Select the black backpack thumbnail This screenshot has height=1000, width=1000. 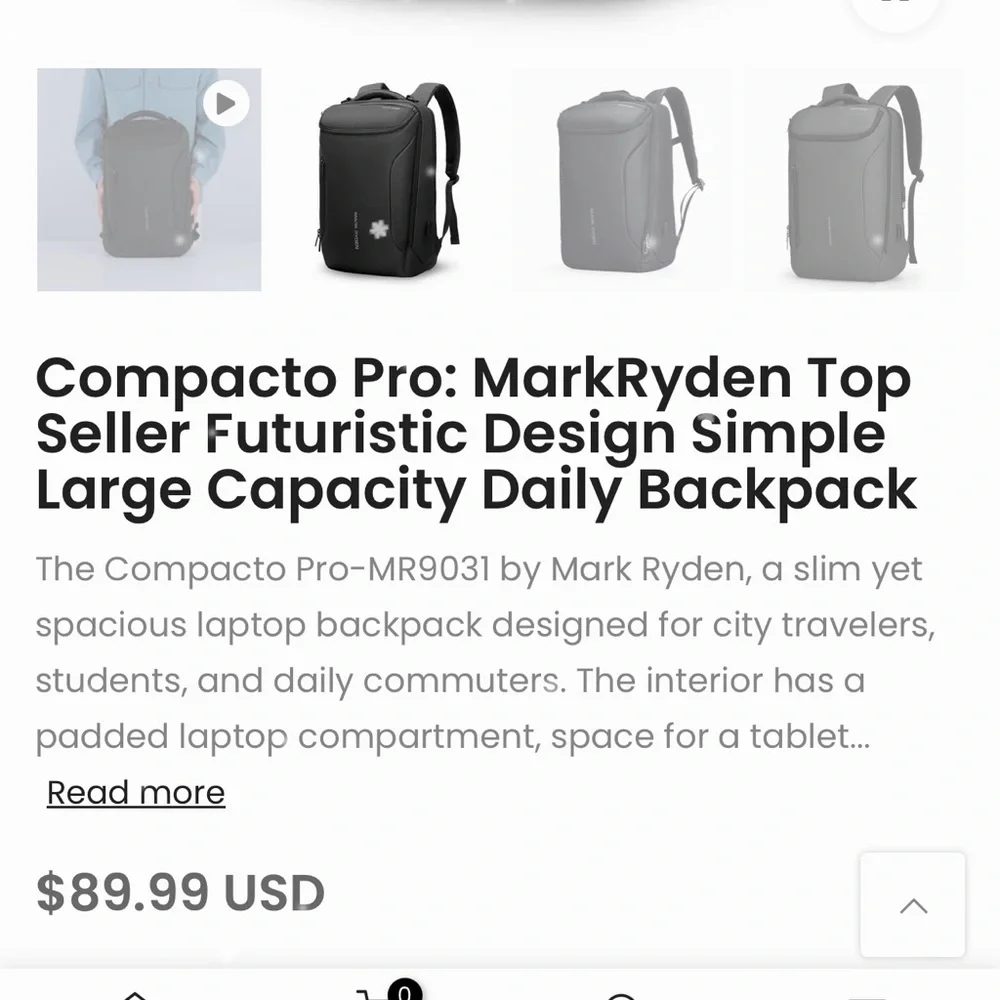pos(386,180)
